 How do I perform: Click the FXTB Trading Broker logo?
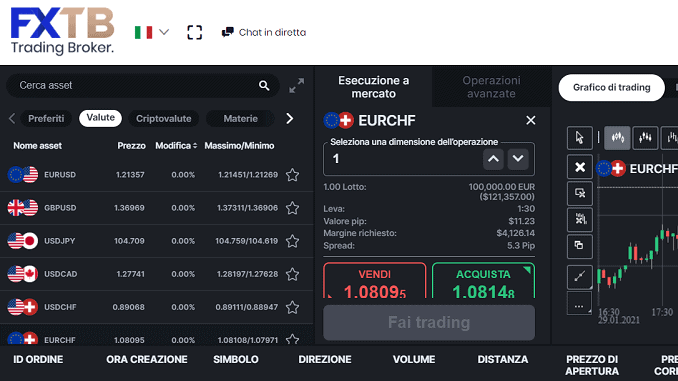[62, 31]
